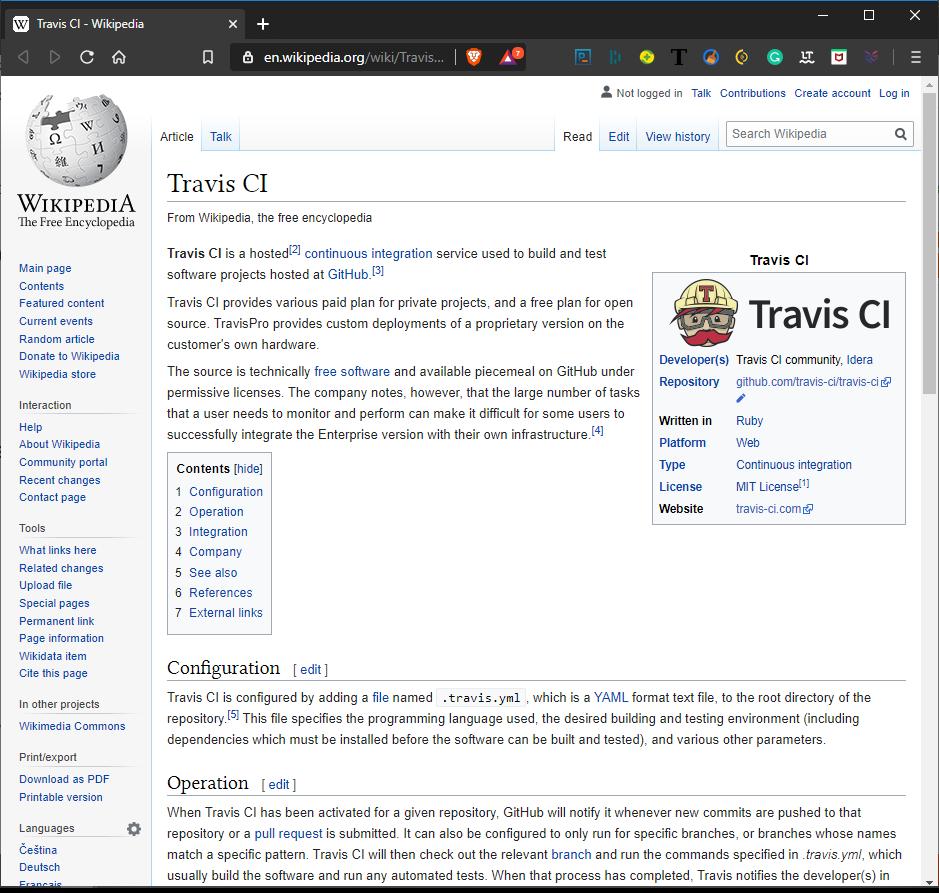939x893 pixels.
Task: Open Recent changes in sidebar
Action: point(59,480)
